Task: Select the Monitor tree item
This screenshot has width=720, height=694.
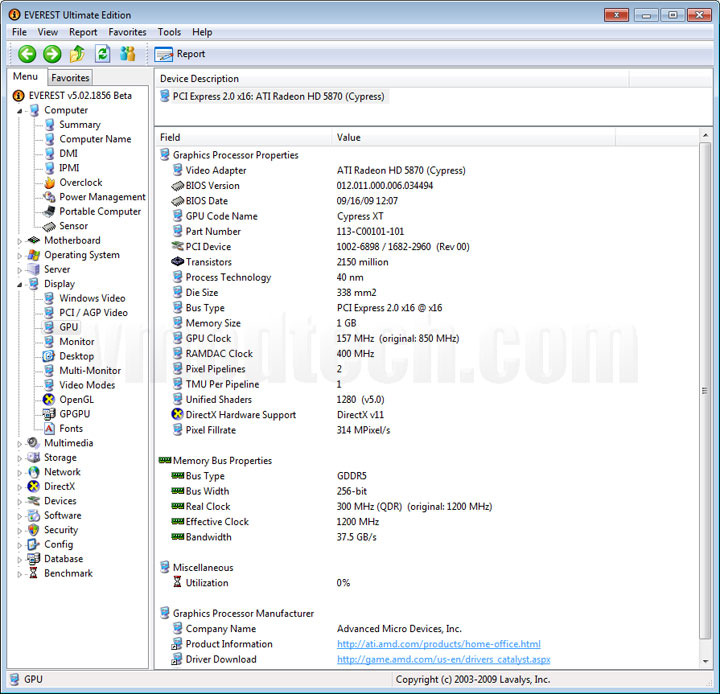Action: click(x=77, y=342)
